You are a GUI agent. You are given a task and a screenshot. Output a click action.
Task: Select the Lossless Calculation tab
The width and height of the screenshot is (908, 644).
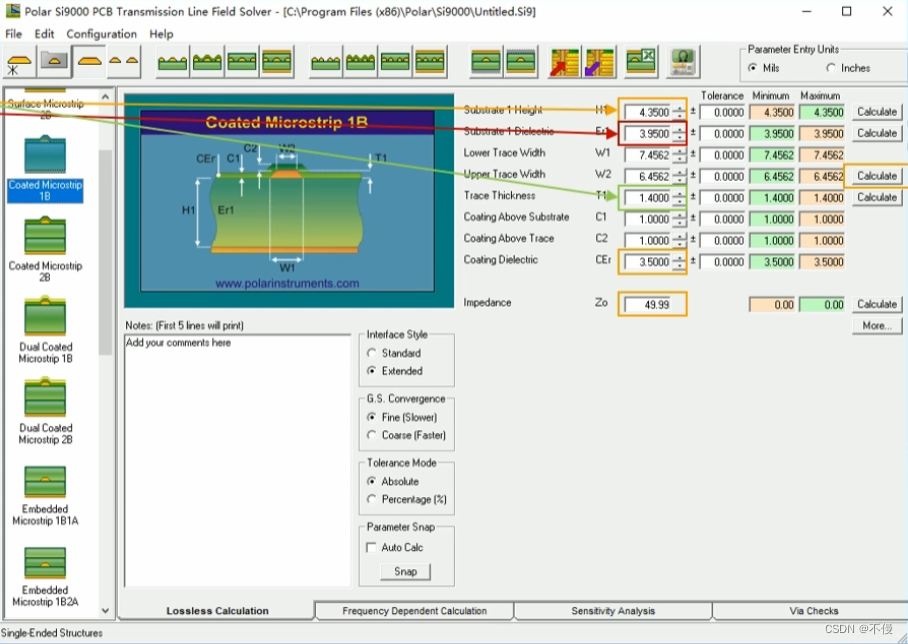click(x=217, y=610)
